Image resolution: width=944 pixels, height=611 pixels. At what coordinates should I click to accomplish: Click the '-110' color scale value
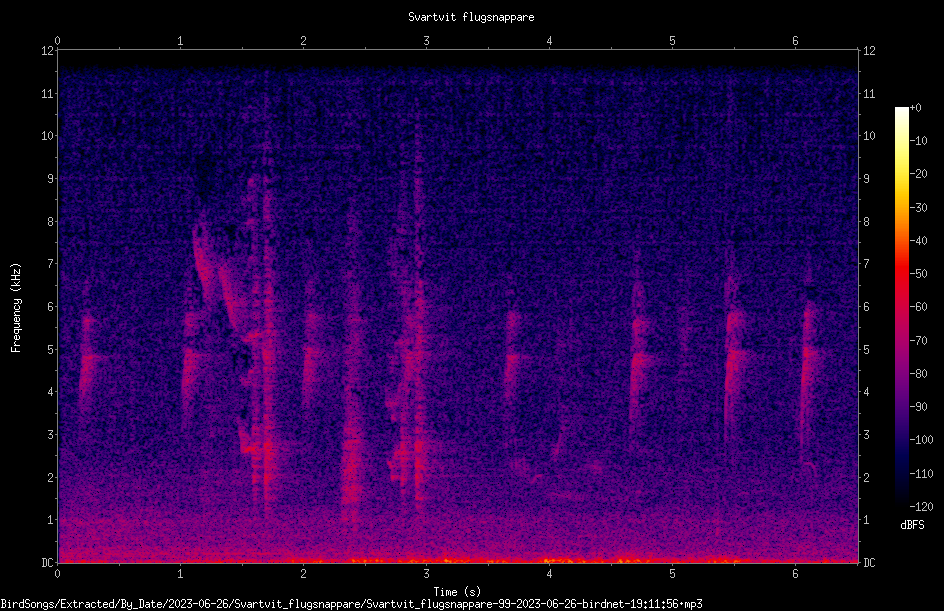coord(921,474)
